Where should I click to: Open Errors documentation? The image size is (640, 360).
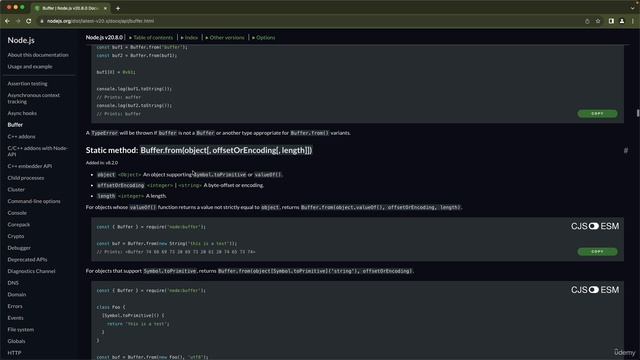(x=15, y=306)
